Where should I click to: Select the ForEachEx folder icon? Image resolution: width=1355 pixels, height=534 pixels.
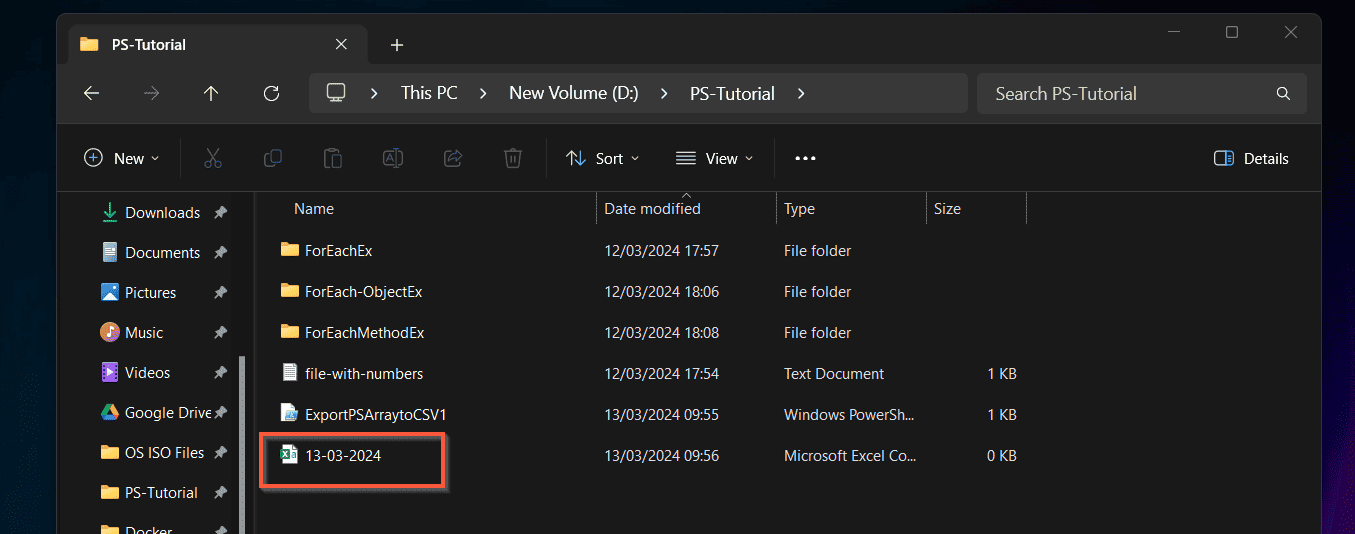(x=290, y=250)
